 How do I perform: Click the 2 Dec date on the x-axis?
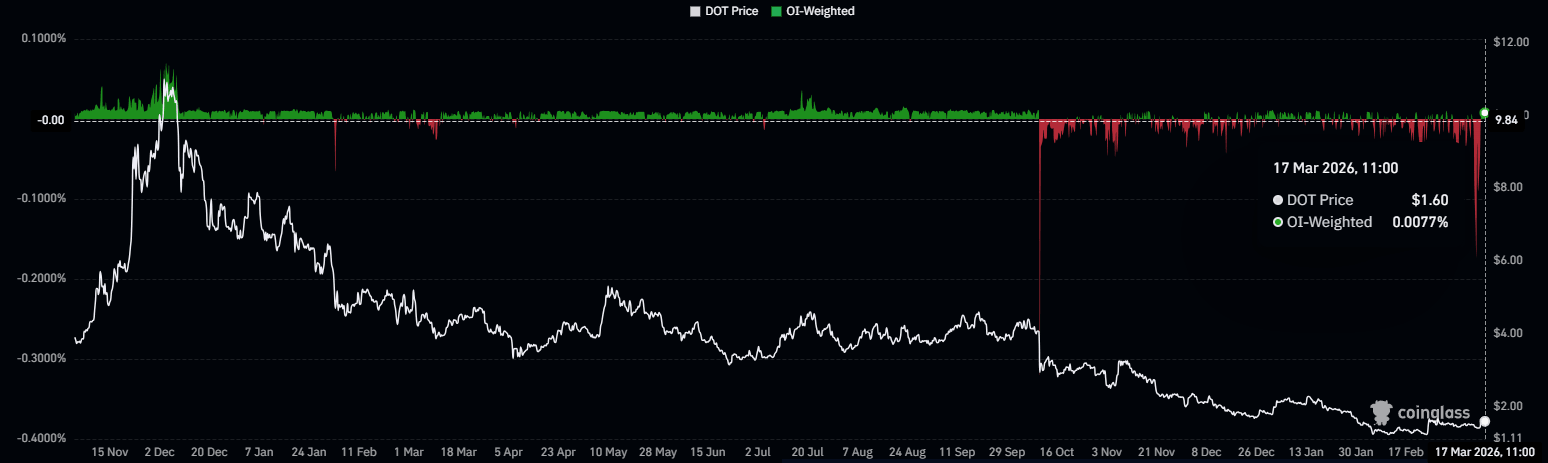[x=161, y=452]
